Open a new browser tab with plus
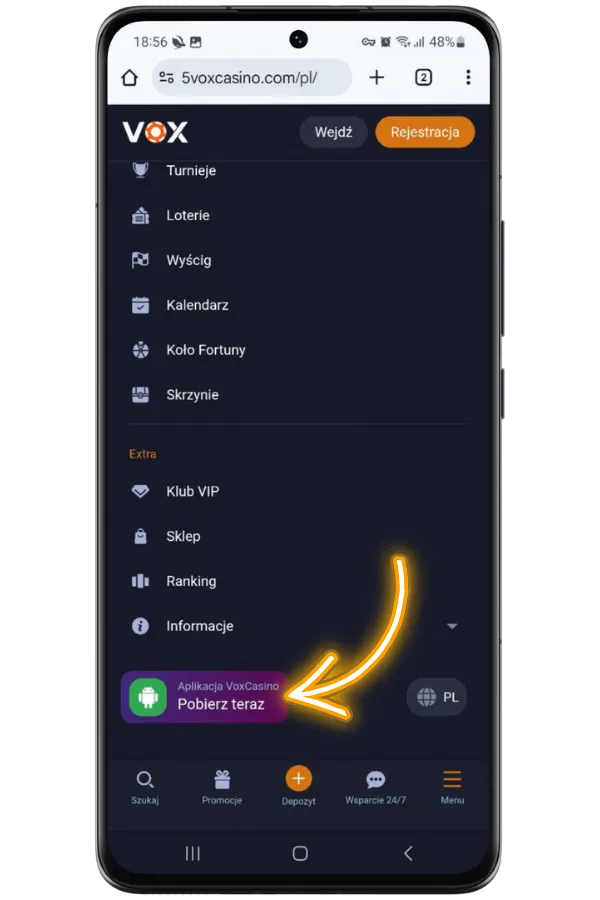600x900 pixels. tap(377, 77)
